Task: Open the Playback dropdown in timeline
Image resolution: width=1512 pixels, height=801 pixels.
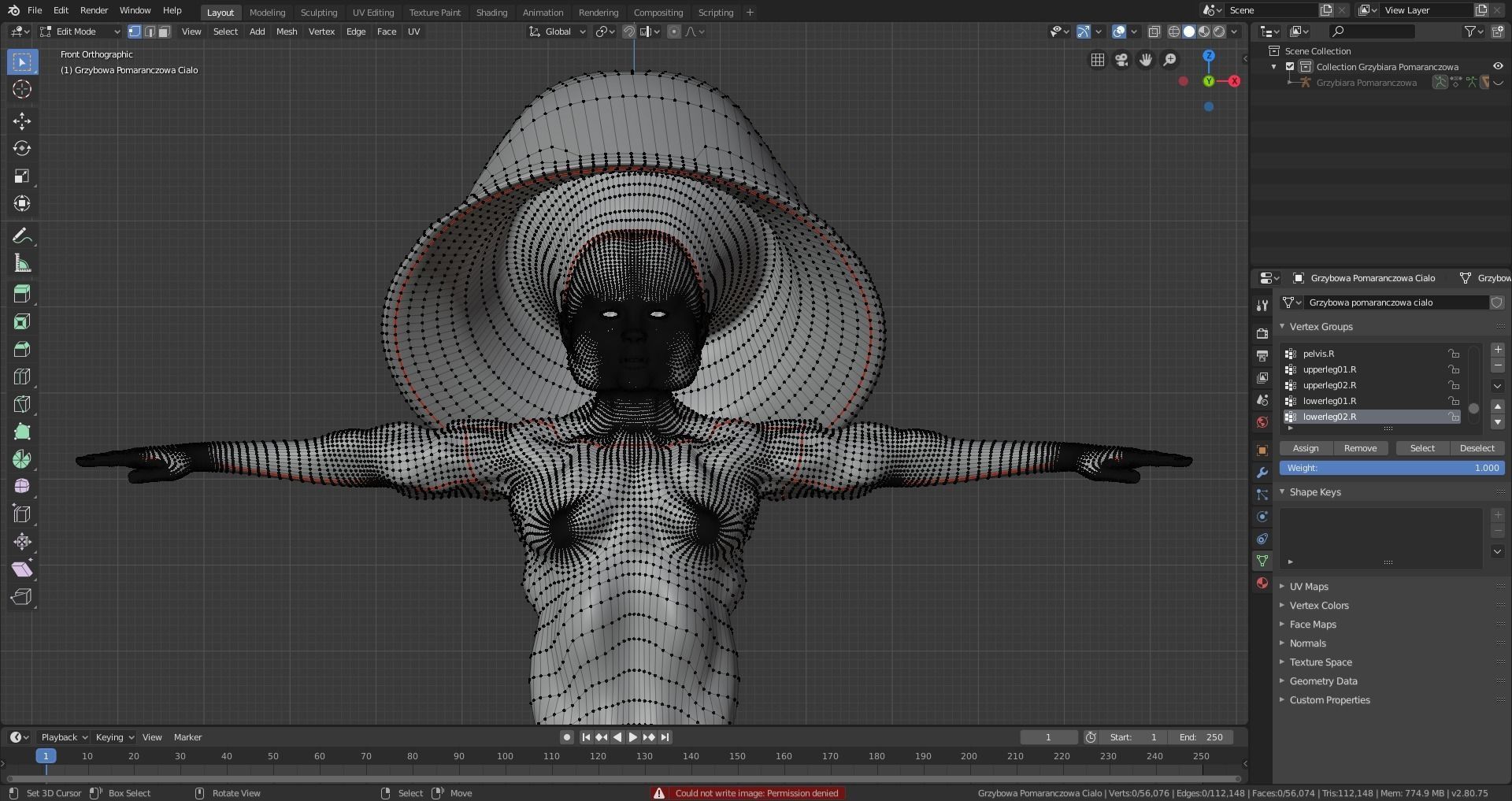Action: pyautogui.click(x=64, y=737)
